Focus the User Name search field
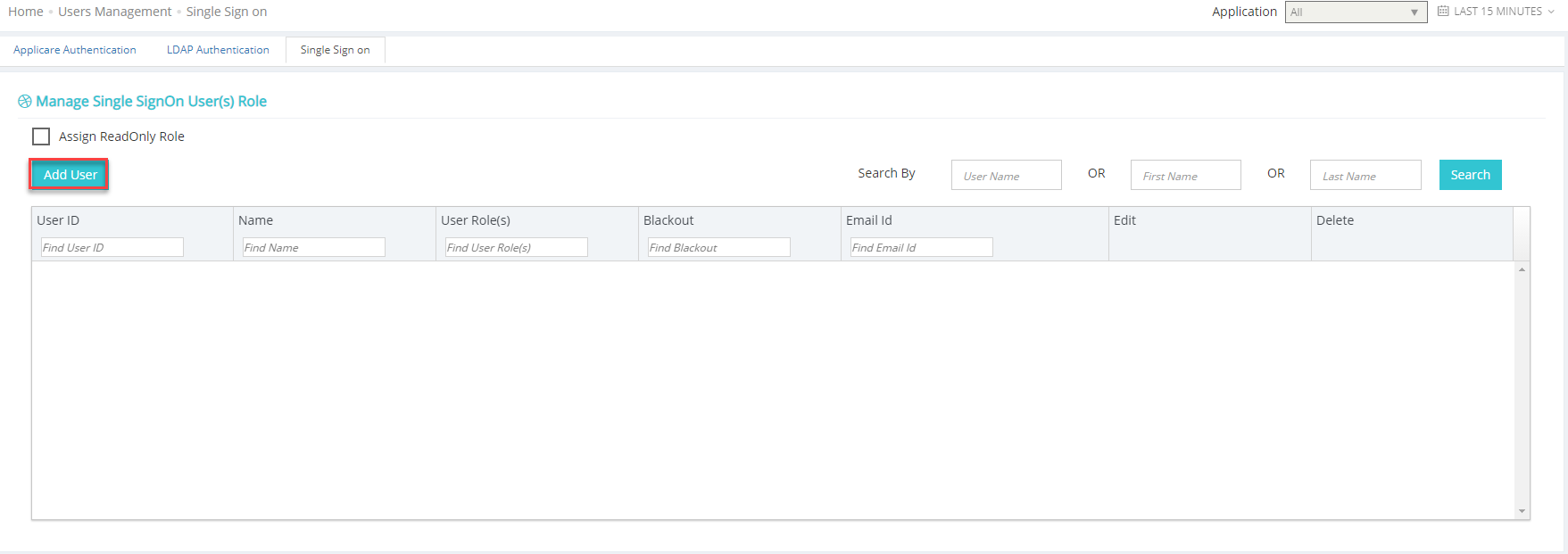1568x554 pixels. 1006,176
